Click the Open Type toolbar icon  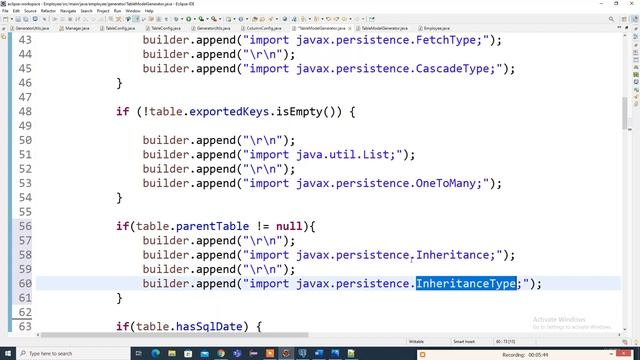click(255, 19)
